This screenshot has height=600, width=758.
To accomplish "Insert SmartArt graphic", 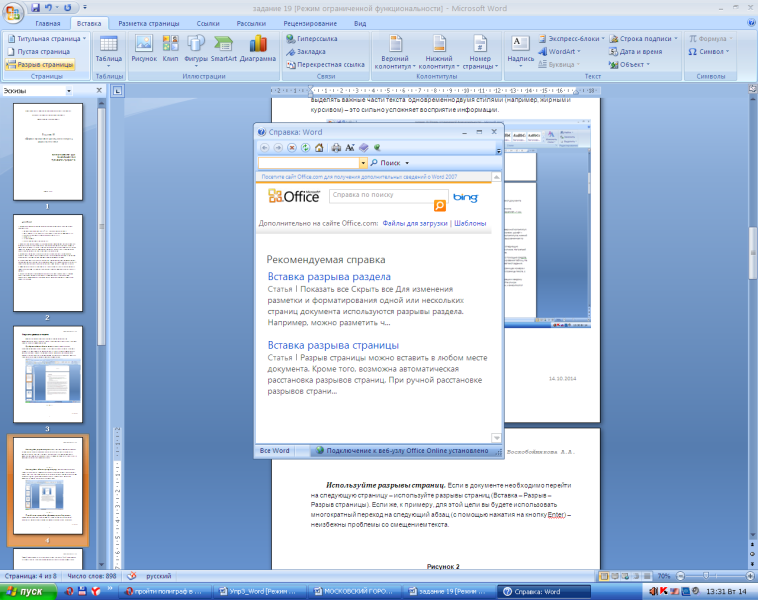I will 224,48.
